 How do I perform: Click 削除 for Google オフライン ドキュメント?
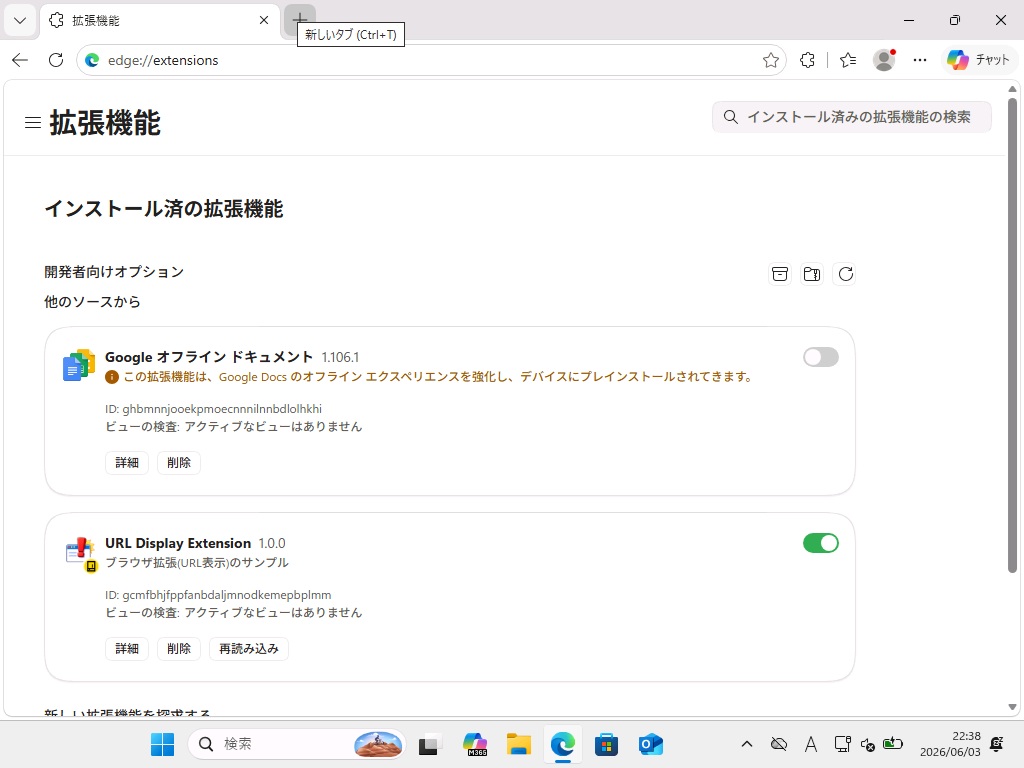pos(179,462)
